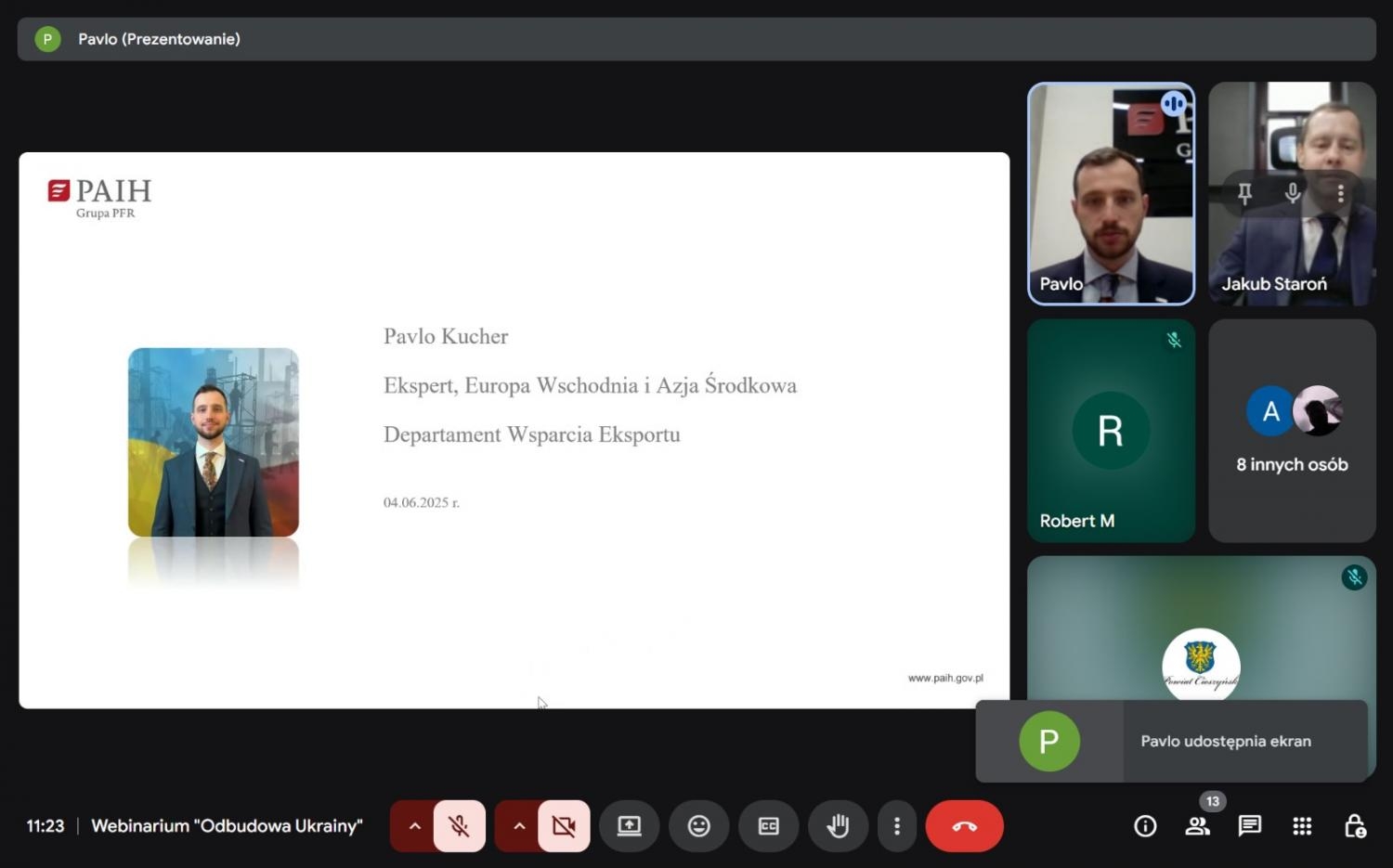Open host controls lock icon

coord(1354,825)
